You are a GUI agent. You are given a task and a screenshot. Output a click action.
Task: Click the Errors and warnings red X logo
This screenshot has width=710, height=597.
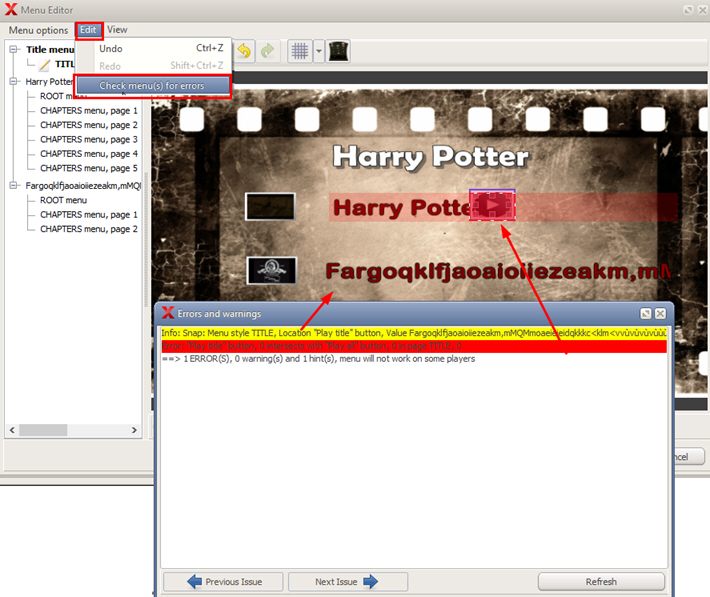[168, 313]
